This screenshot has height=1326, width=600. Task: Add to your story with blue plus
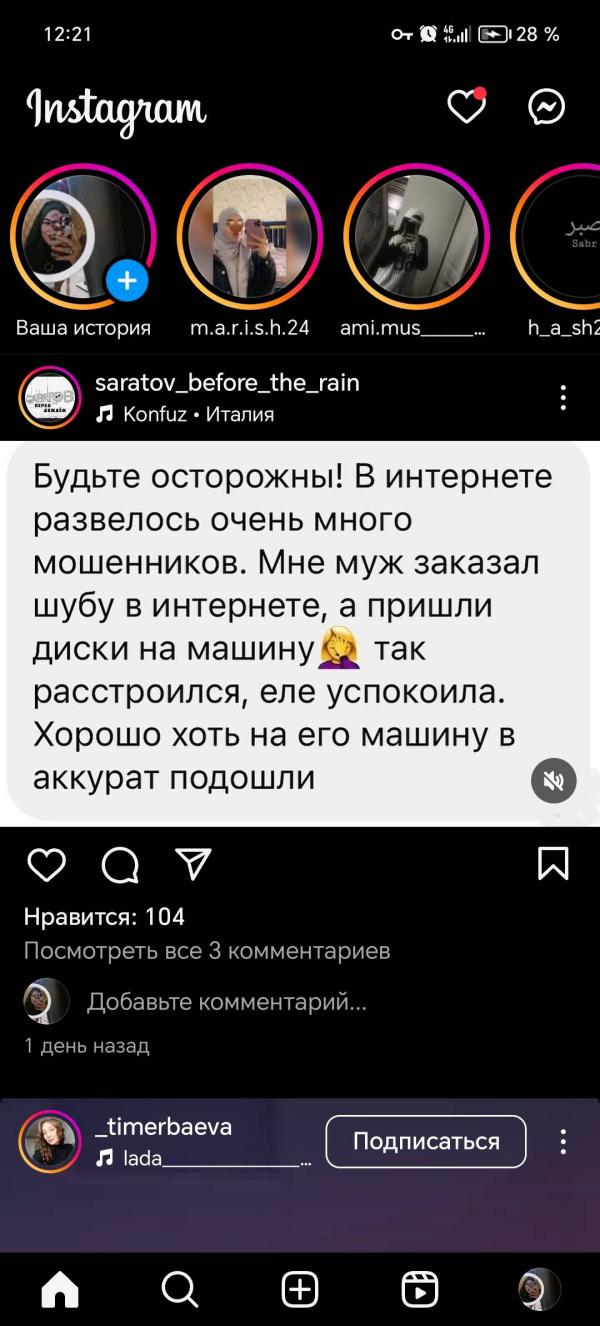point(127,280)
